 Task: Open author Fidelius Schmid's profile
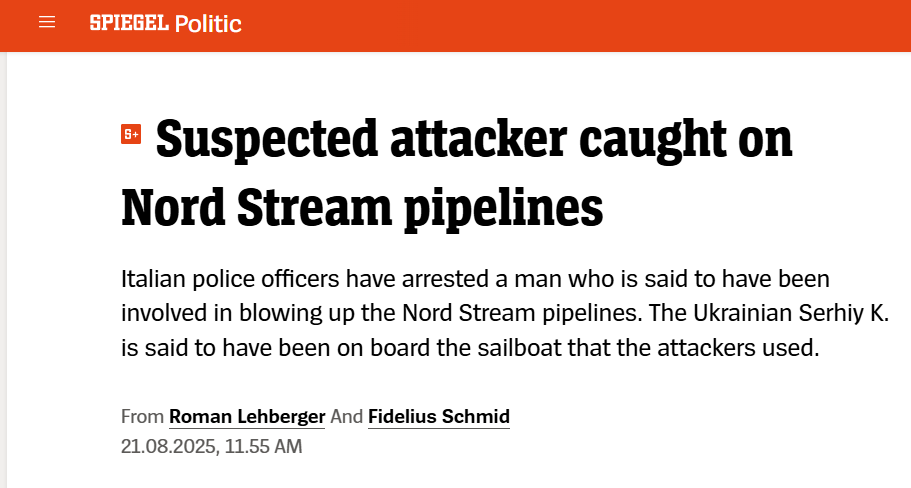click(x=439, y=416)
